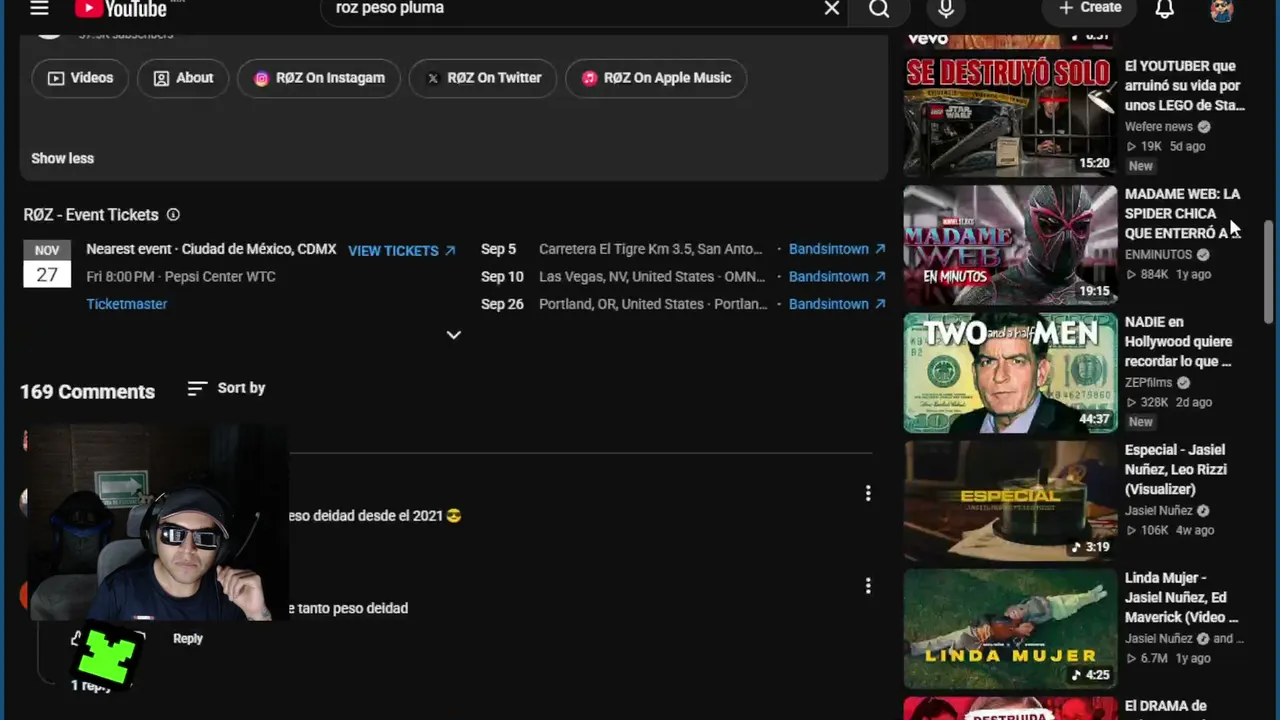The image size is (1280, 720).
Task: Open the channel Videos chip
Action: pyautogui.click(x=80, y=78)
